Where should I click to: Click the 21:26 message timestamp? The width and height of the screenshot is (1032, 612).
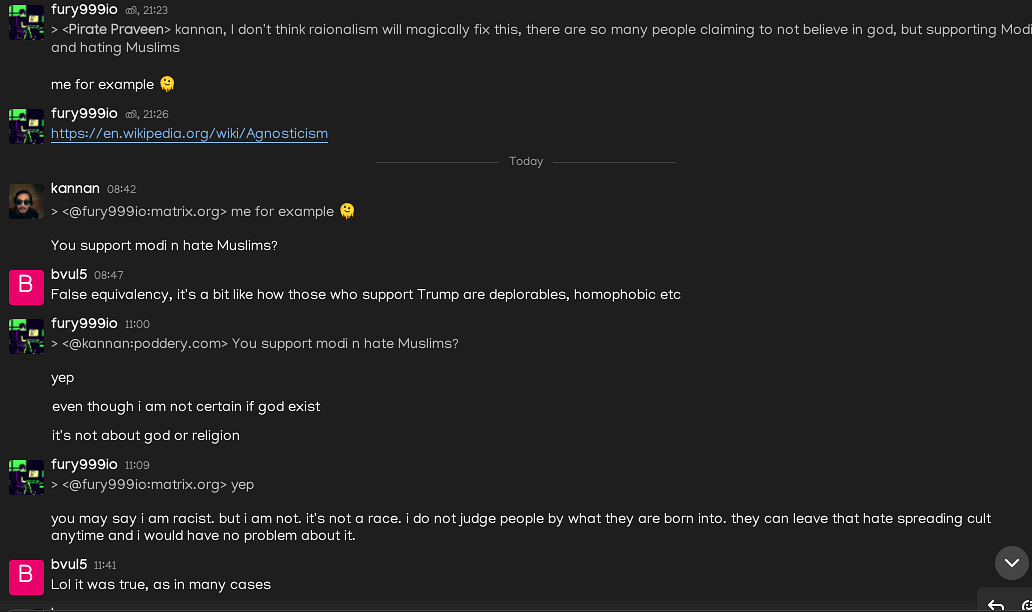(155, 115)
